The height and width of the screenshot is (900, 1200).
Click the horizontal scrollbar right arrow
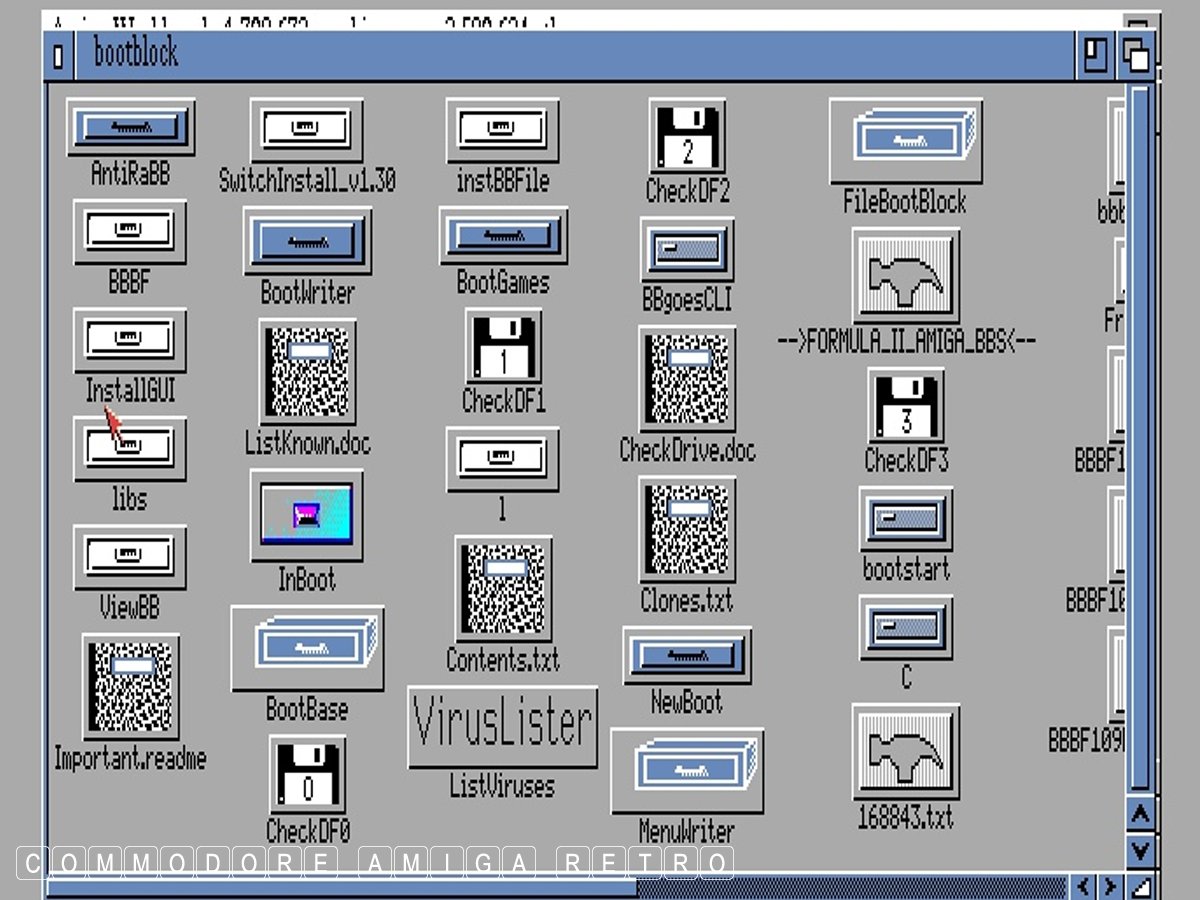[1110, 886]
